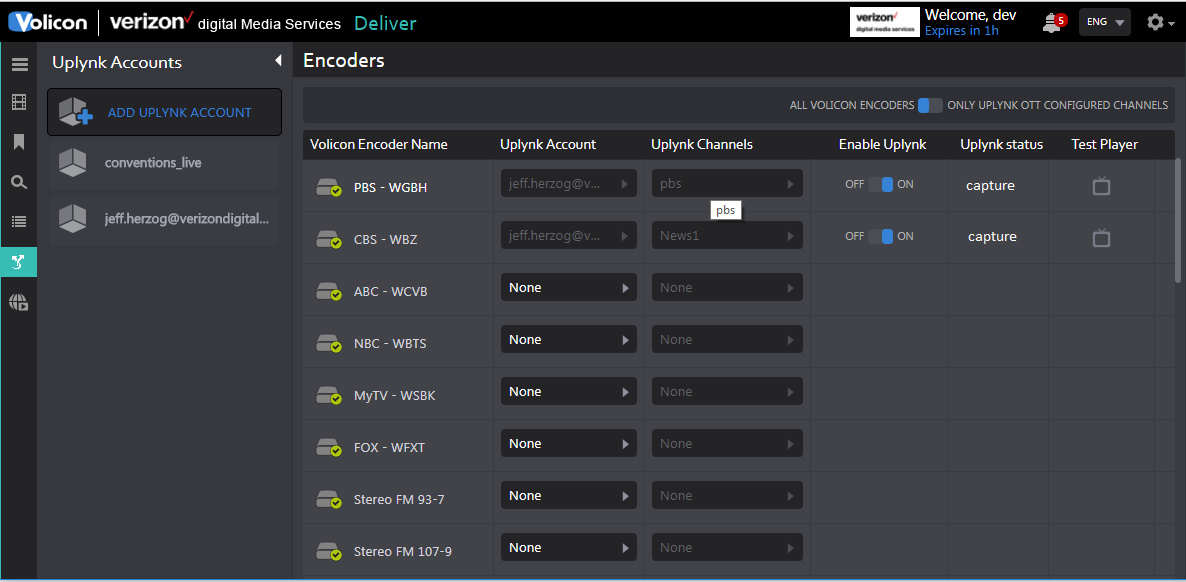Open notifications via the bell icon

click(x=1050, y=21)
